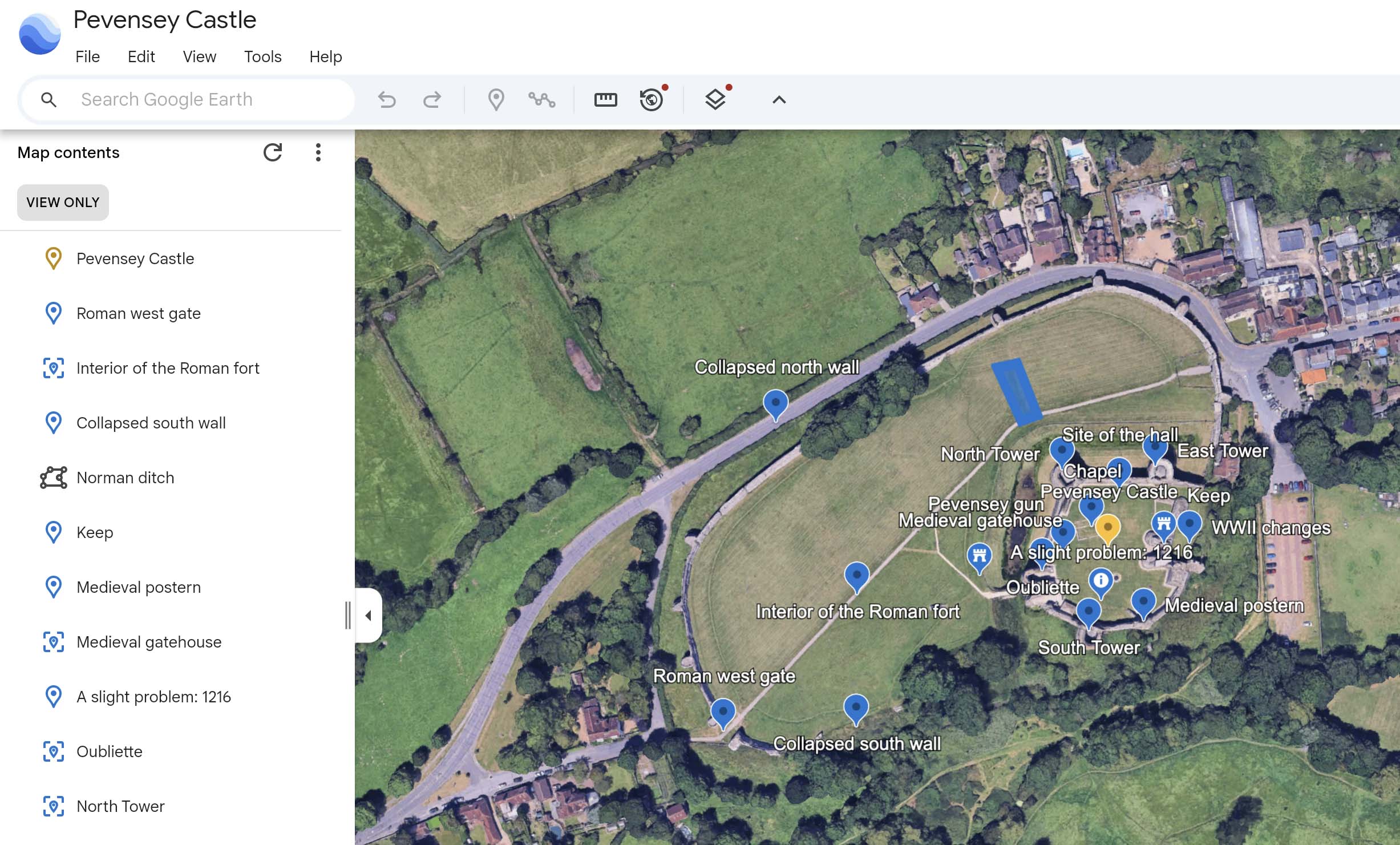
Task: Select the Draw path or polygon tool
Action: [541, 100]
